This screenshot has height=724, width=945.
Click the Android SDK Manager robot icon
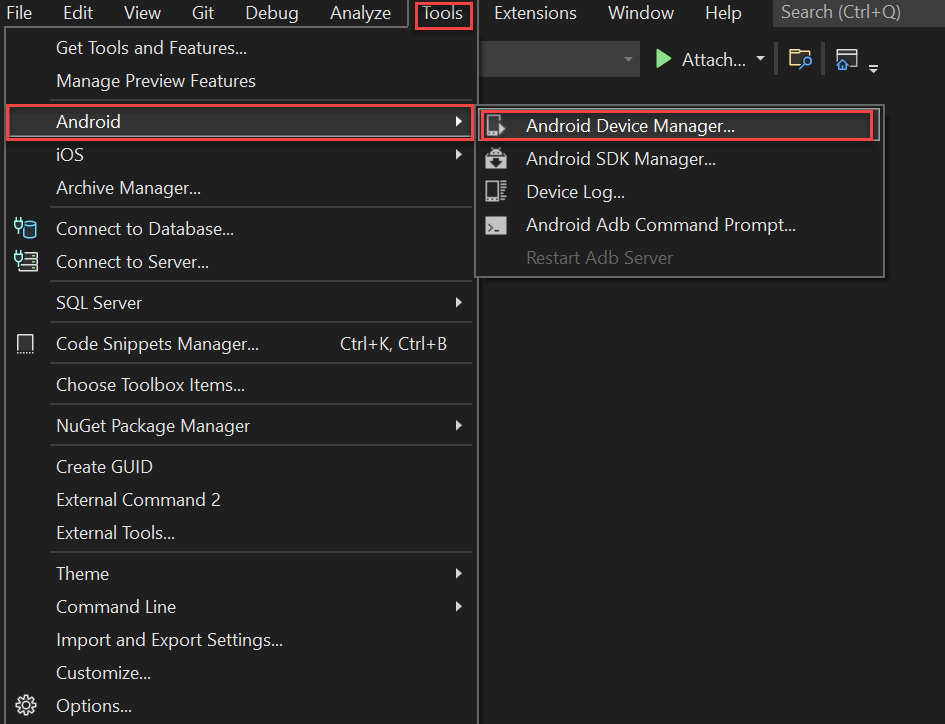(496, 159)
